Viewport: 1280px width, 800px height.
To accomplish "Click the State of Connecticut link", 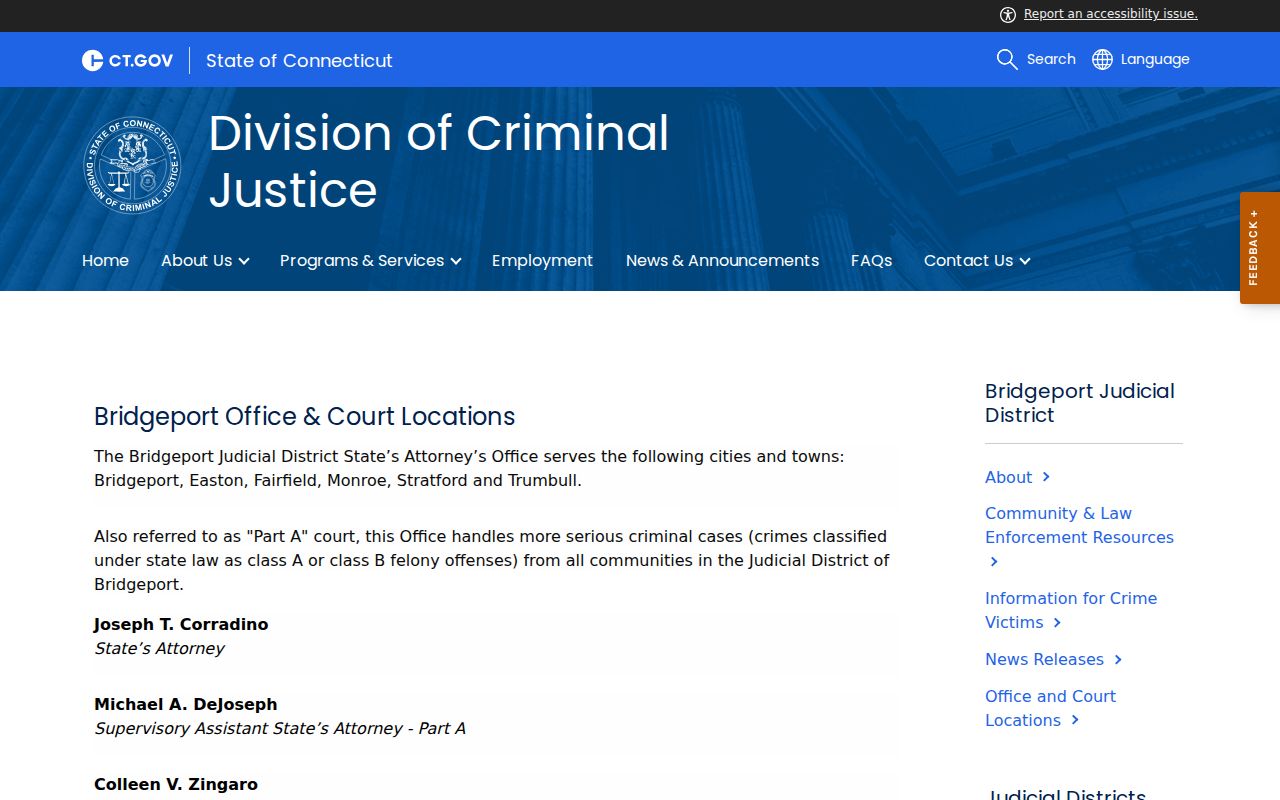I will [299, 60].
